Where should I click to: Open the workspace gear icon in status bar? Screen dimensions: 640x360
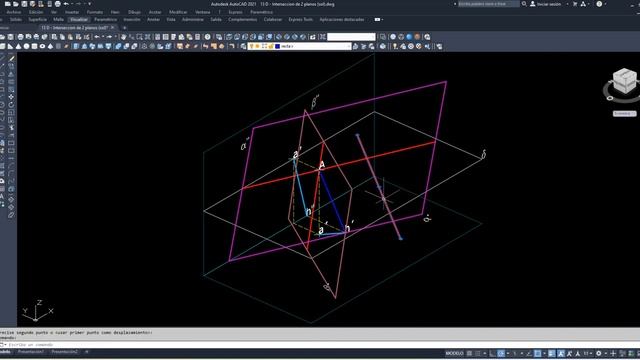click(x=599, y=353)
